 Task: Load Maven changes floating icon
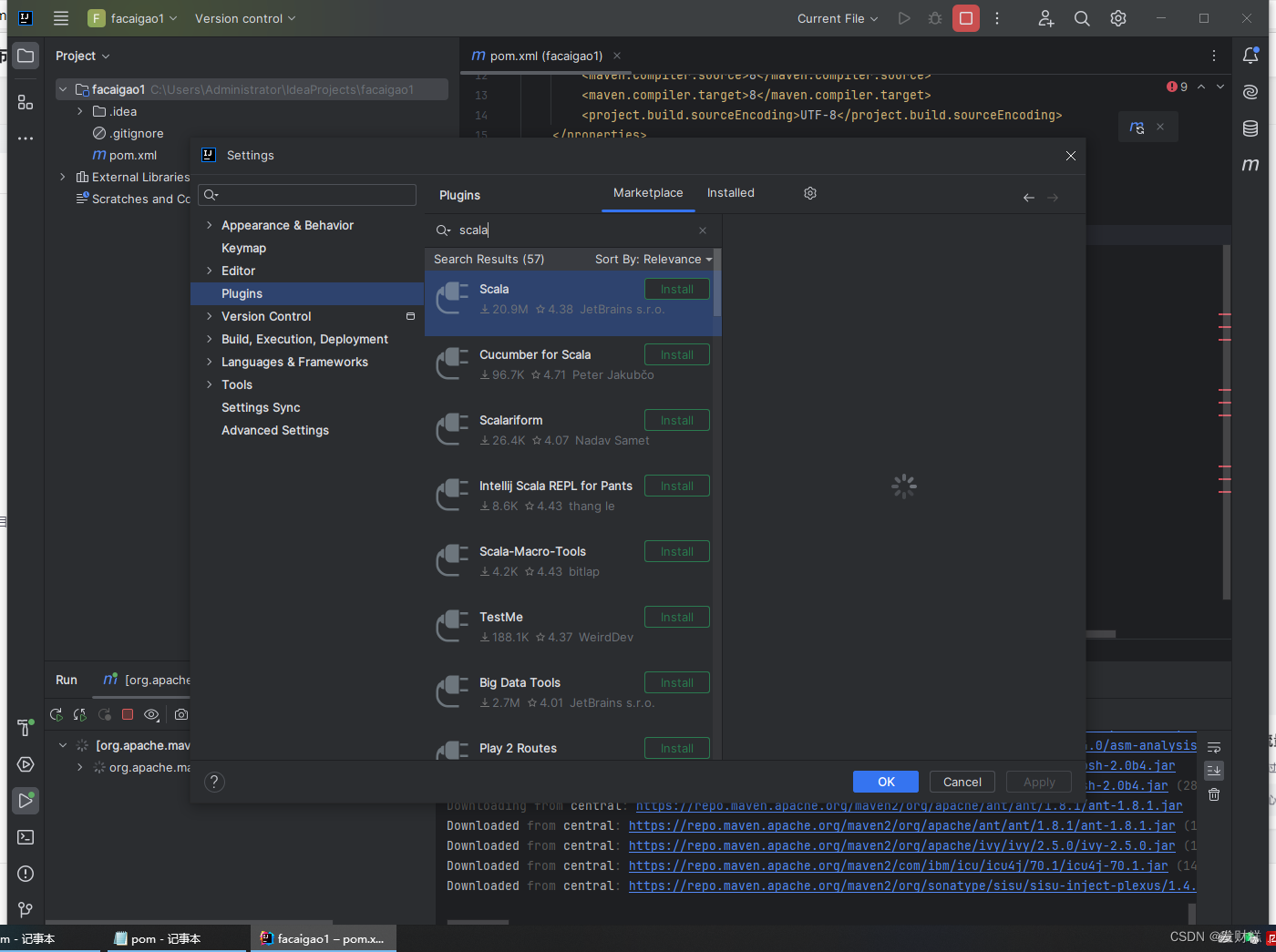point(1137,128)
